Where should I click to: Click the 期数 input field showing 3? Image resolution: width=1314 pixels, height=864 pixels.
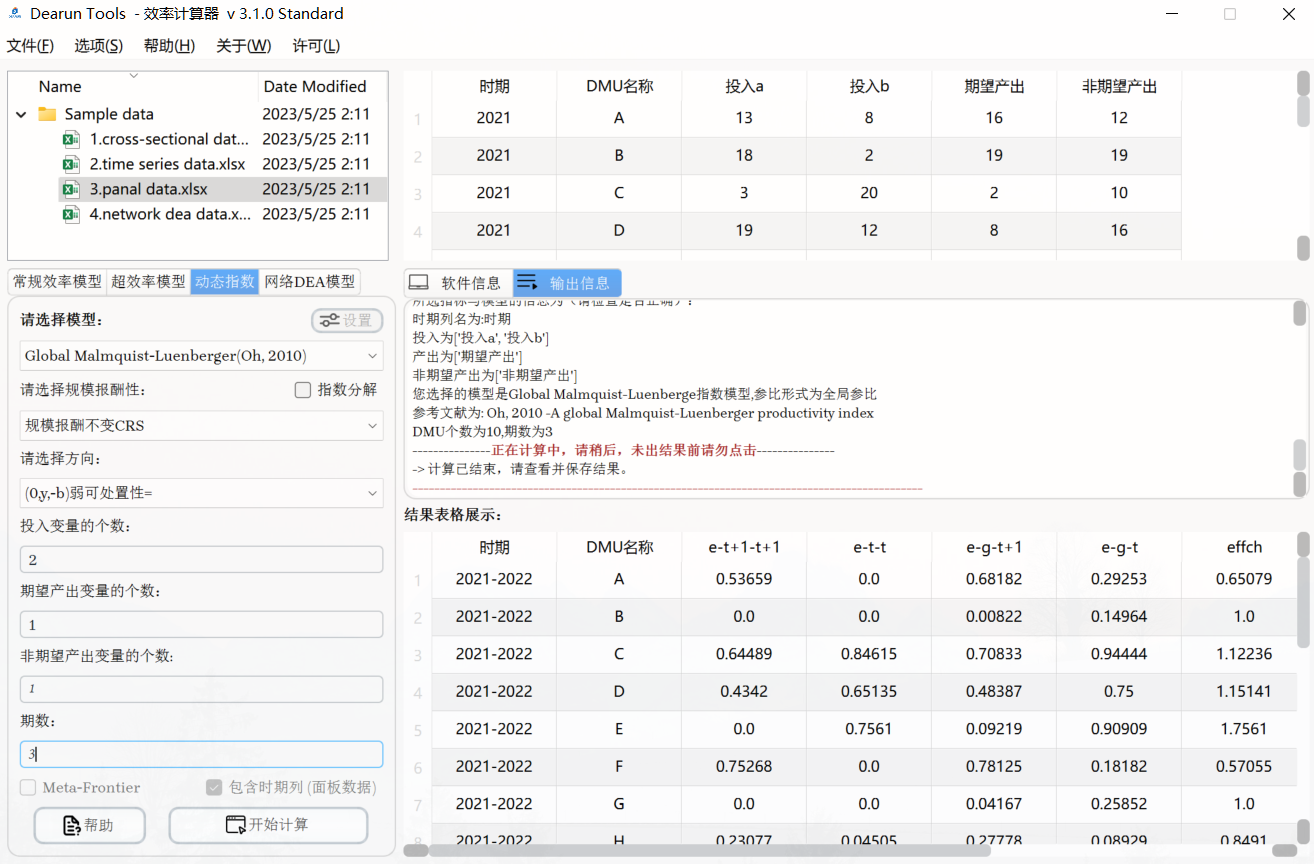[x=200, y=753]
